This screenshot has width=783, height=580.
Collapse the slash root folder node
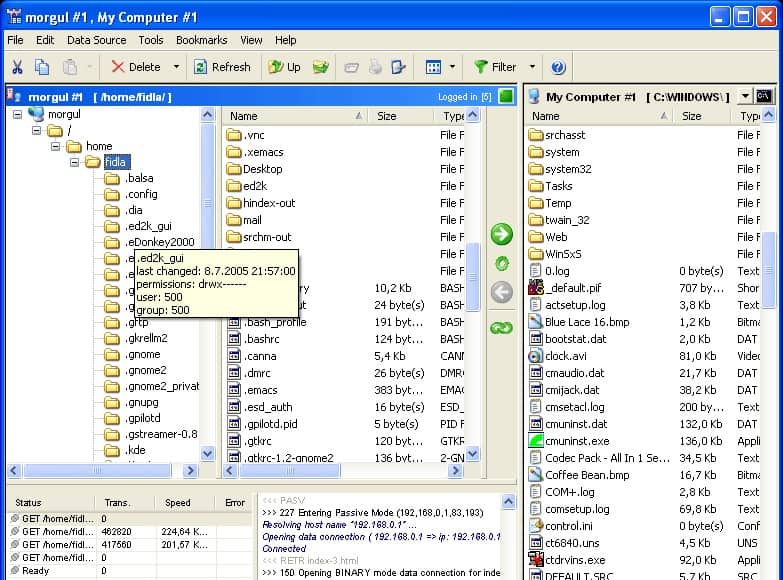(36, 130)
